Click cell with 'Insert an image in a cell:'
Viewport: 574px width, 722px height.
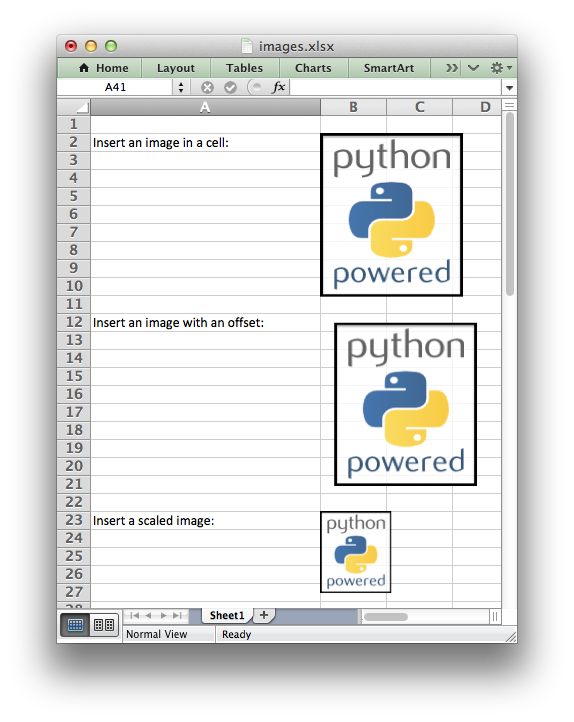point(205,143)
